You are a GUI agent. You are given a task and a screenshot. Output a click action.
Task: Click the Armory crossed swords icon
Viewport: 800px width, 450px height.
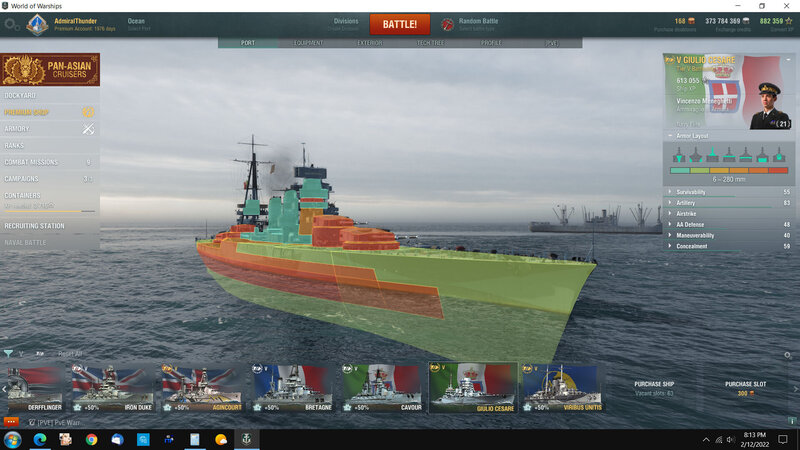tap(87, 129)
